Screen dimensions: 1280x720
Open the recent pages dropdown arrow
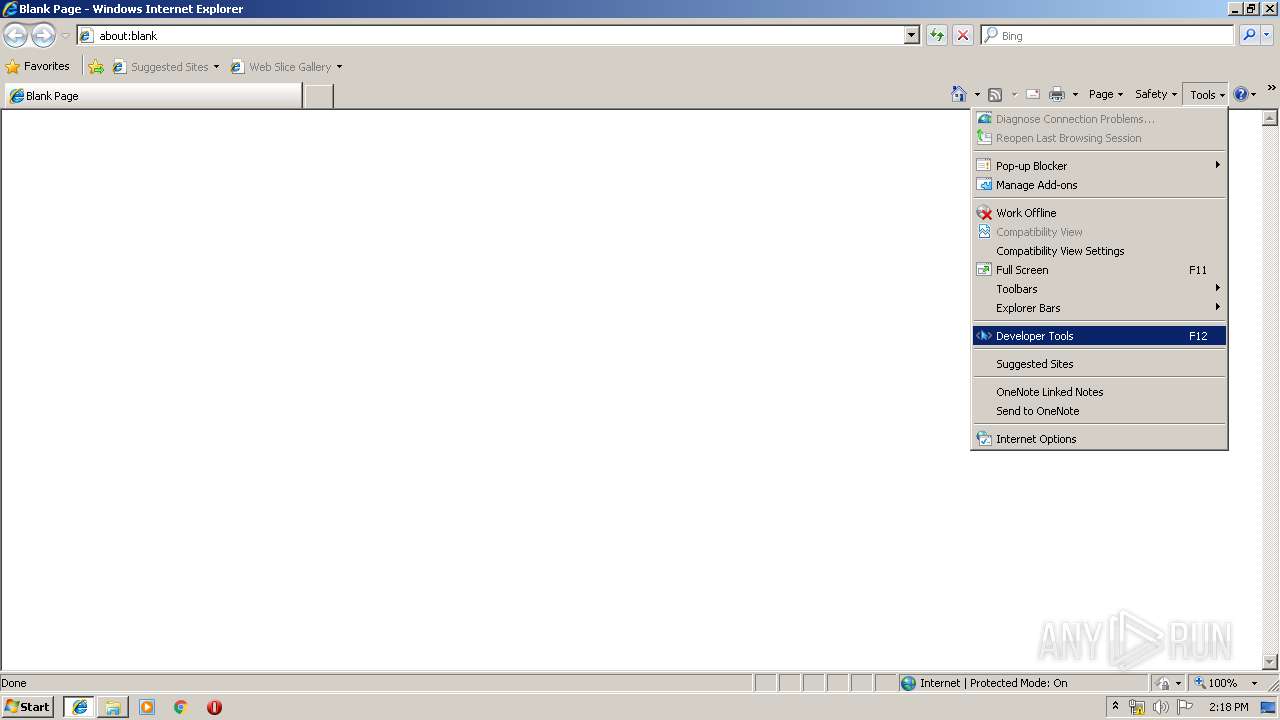click(65, 36)
